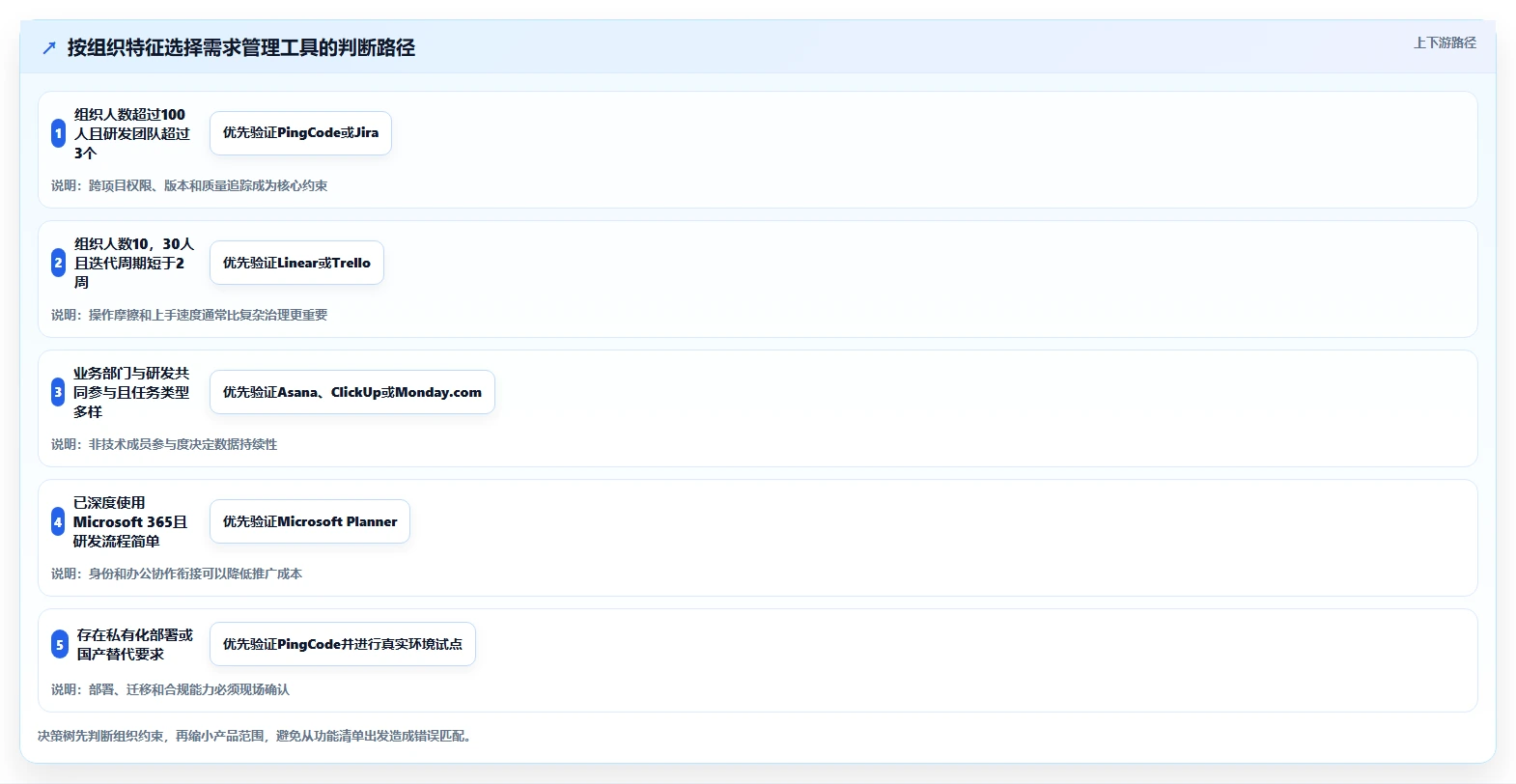Click condition 存在私有化部署或国产替代要求
The image size is (1516, 784).
[x=135, y=644]
